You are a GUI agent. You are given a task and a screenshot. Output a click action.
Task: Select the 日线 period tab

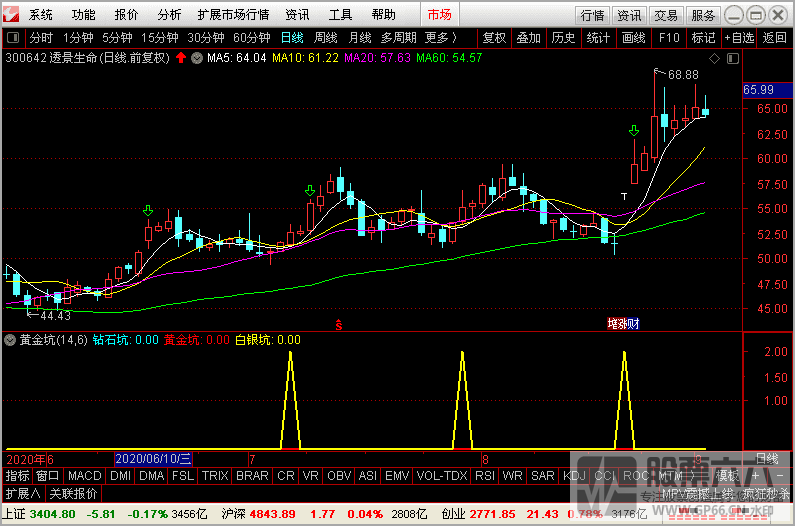point(292,38)
